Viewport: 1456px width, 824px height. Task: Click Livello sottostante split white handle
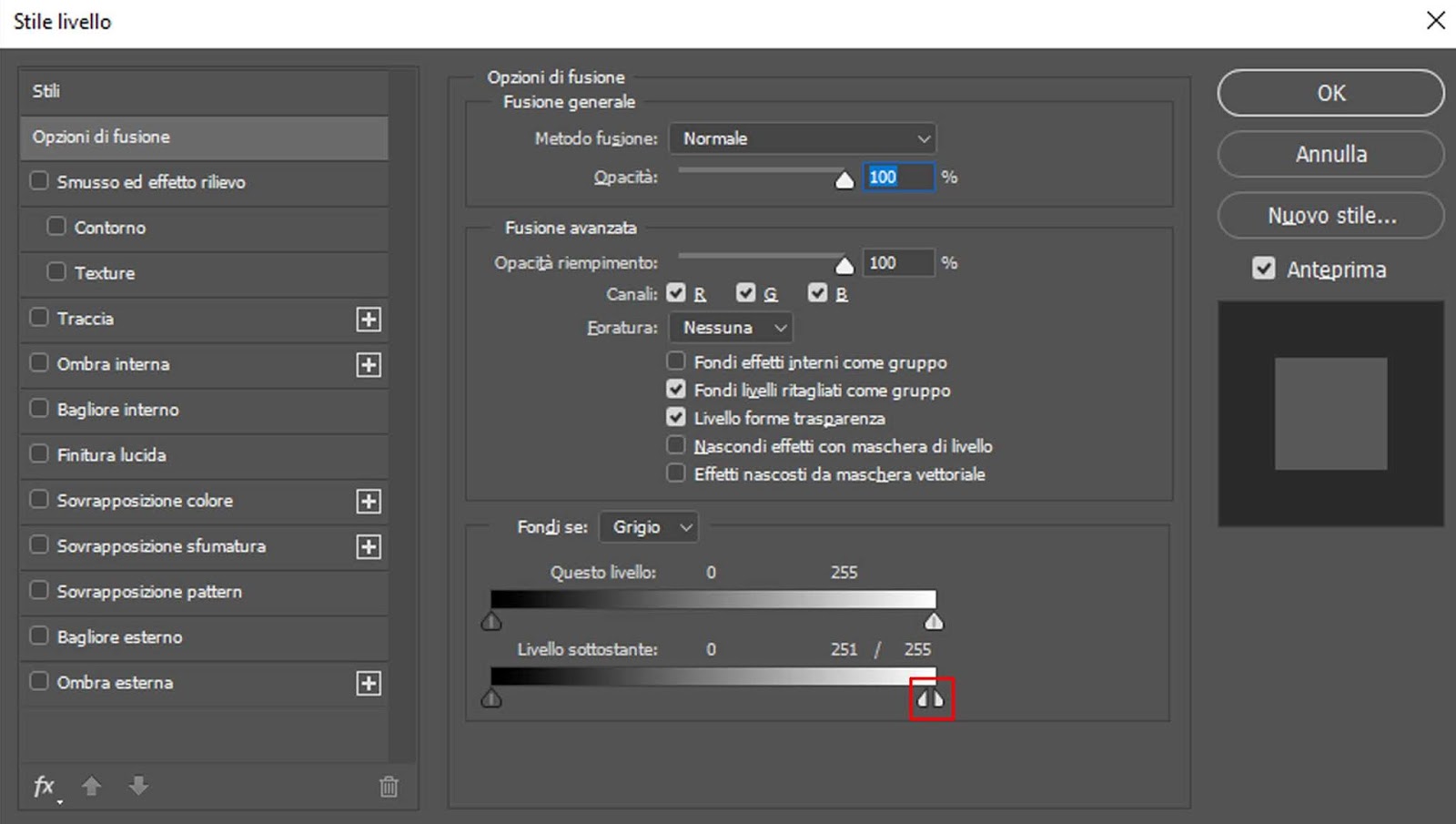pos(930,698)
